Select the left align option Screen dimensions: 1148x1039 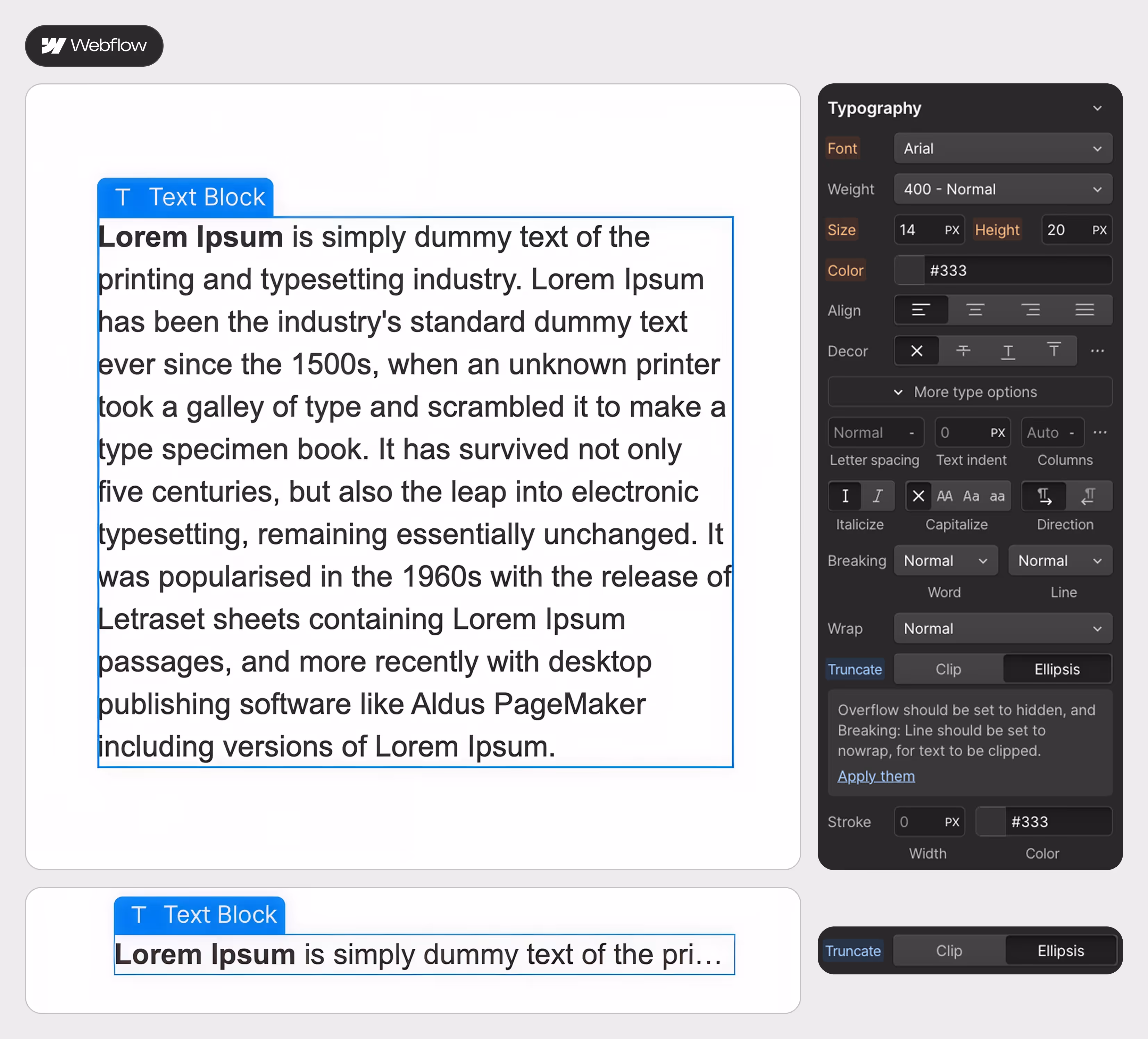tap(921, 310)
